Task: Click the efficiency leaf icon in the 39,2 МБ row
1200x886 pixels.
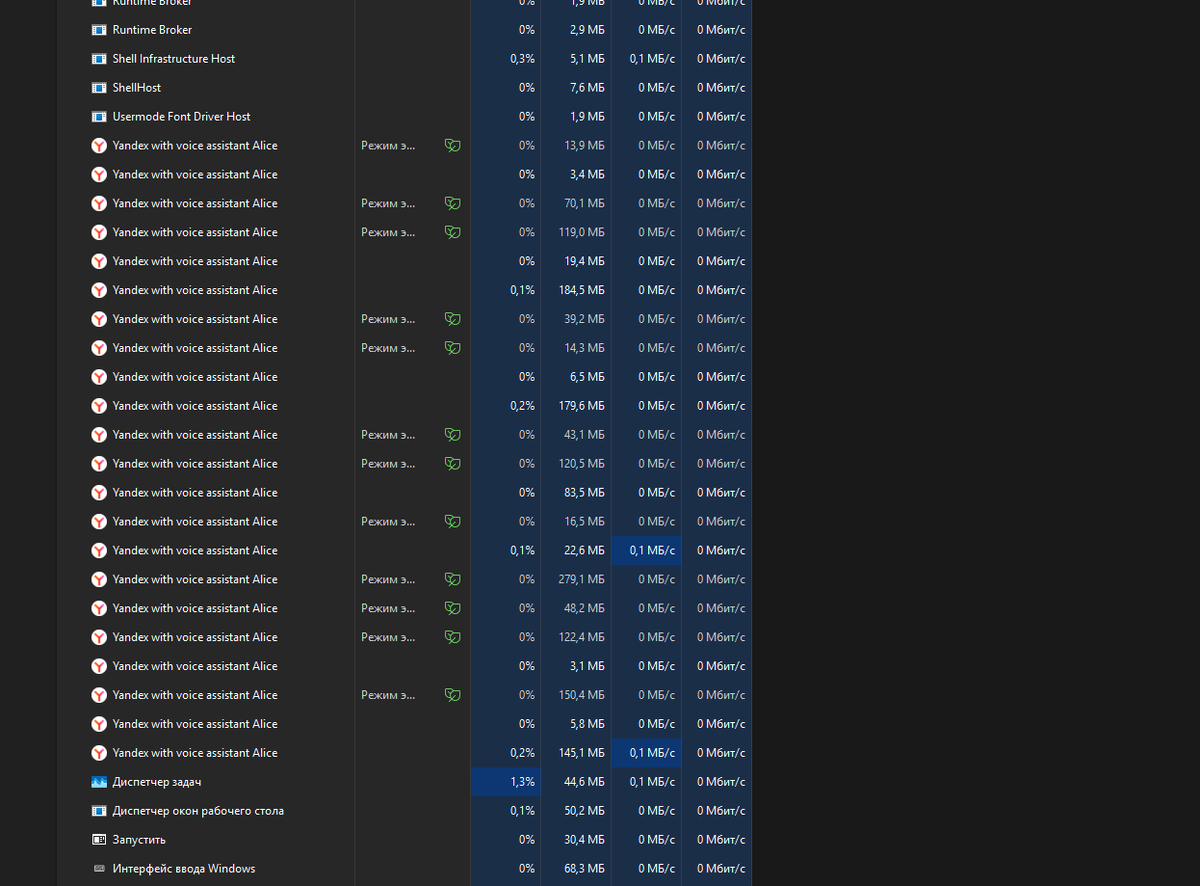Action: tap(453, 319)
